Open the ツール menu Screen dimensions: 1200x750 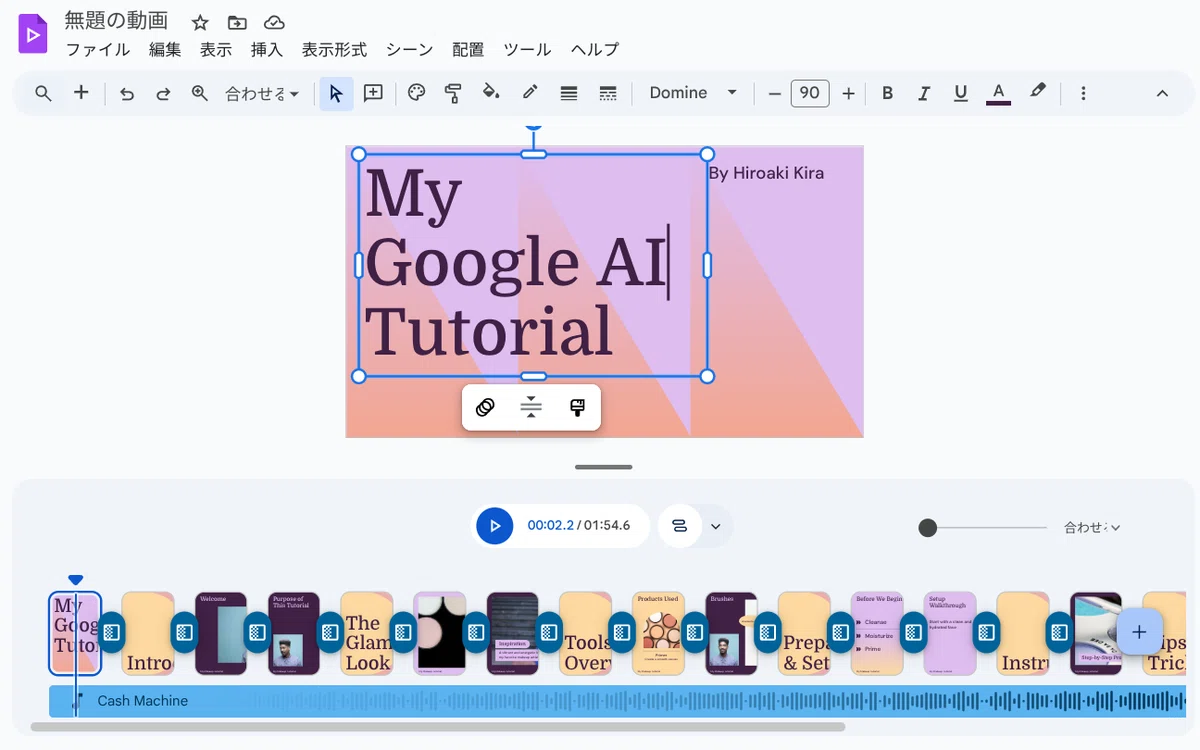click(x=527, y=49)
